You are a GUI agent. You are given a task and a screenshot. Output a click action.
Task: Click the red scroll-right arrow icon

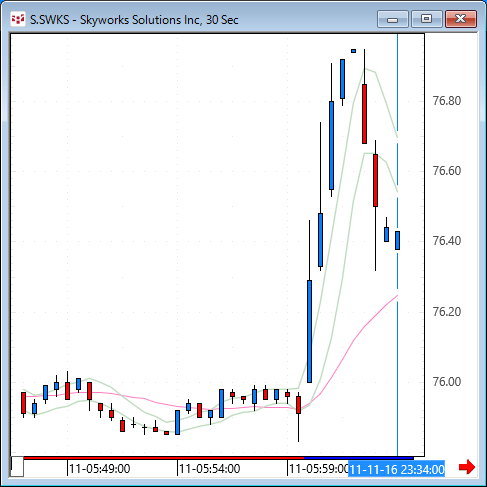467,467
